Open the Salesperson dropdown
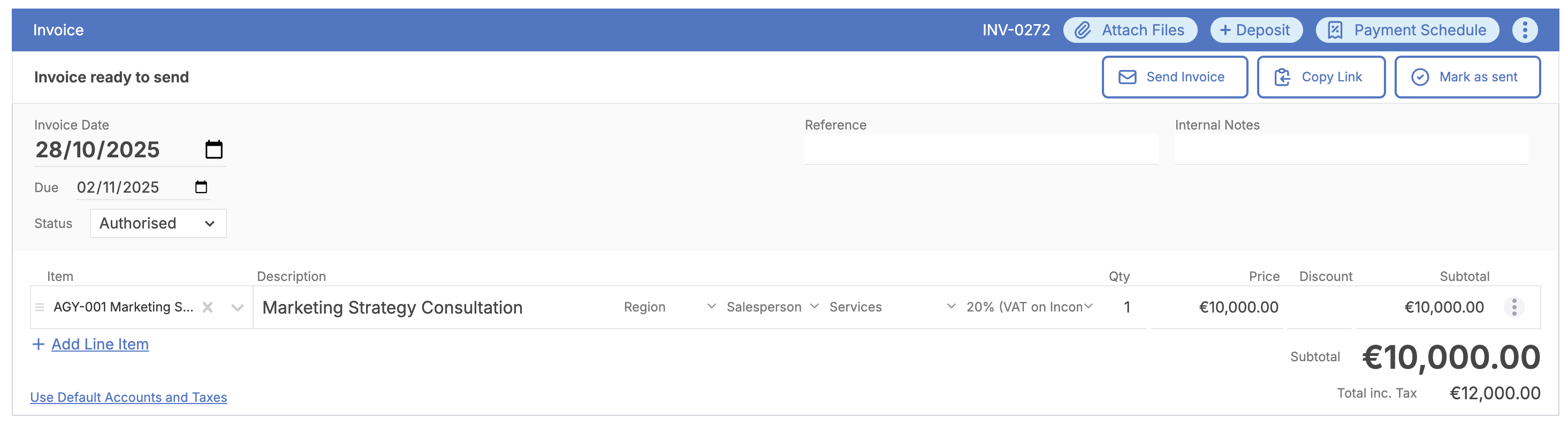Image resolution: width=1568 pixels, height=426 pixels. [x=772, y=307]
